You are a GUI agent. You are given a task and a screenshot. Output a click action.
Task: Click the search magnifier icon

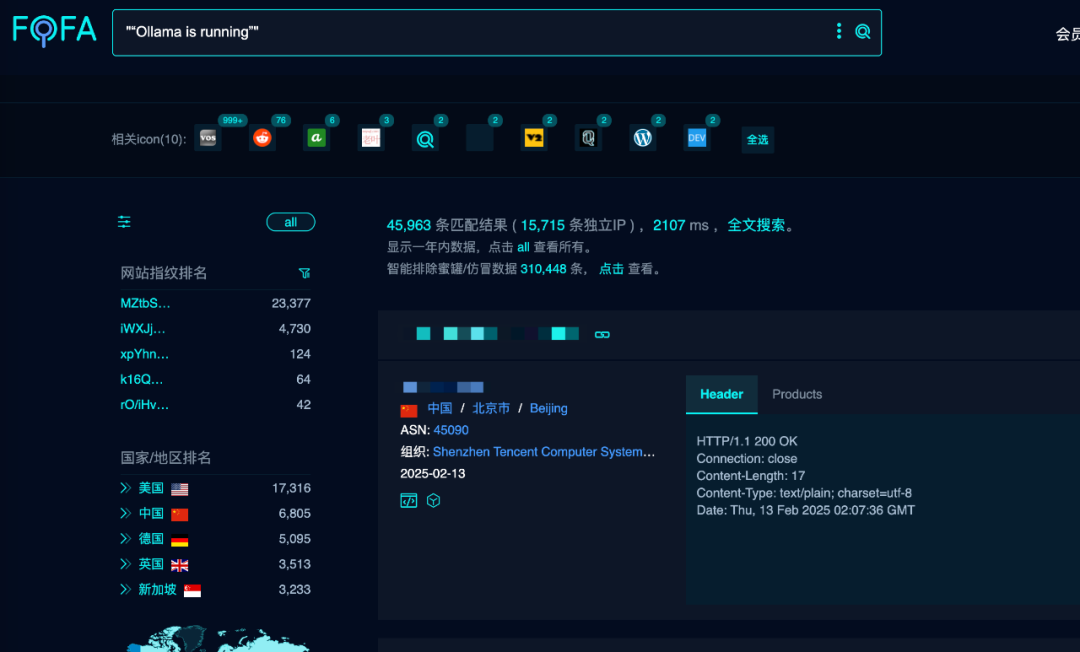pos(862,31)
